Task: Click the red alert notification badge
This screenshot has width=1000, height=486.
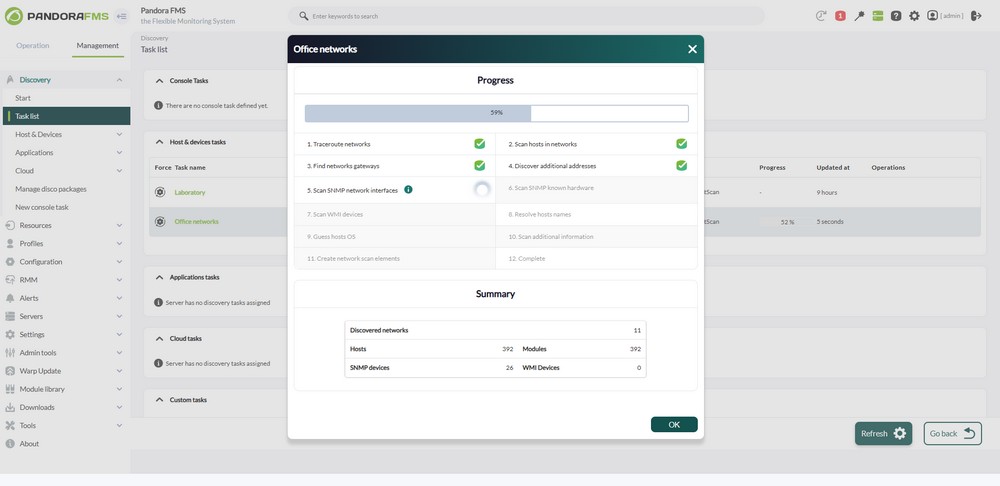Action: 840,16
